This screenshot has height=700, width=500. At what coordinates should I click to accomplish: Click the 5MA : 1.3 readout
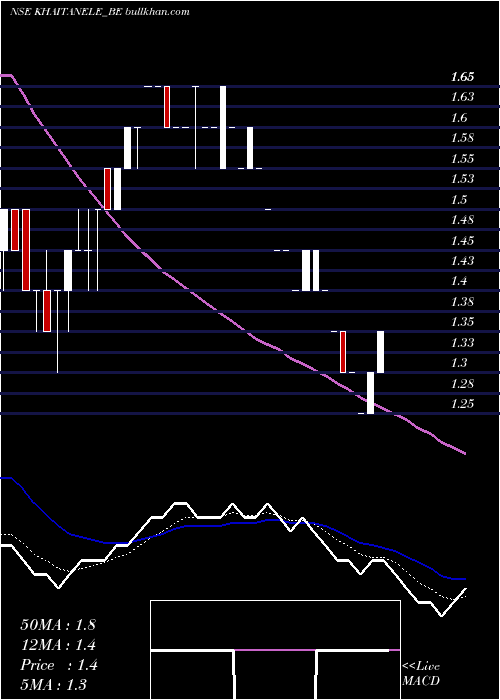pyautogui.click(x=54, y=684)
